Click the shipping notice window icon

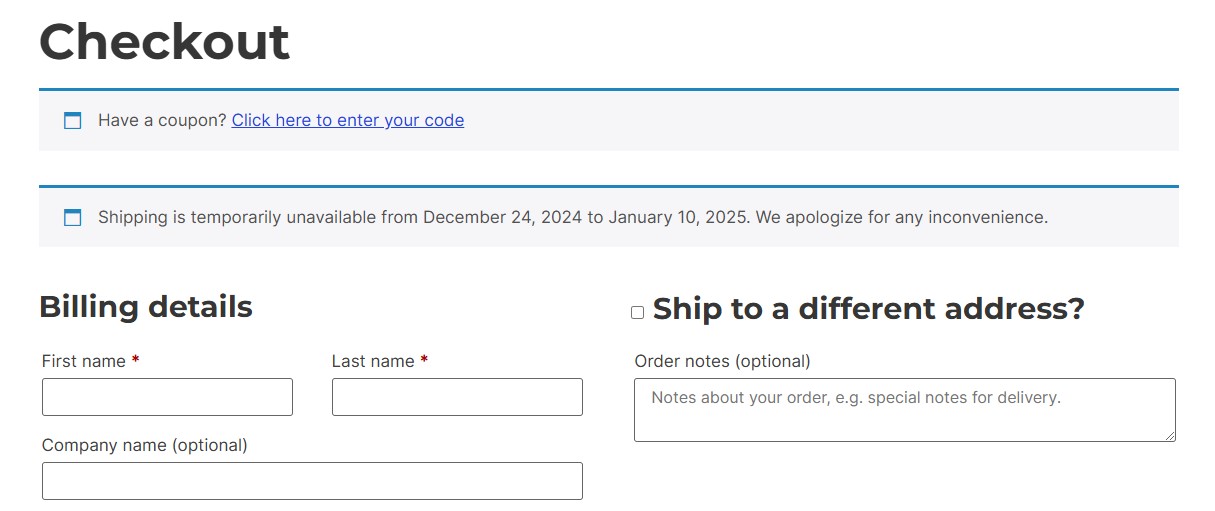tap(72, 217)
